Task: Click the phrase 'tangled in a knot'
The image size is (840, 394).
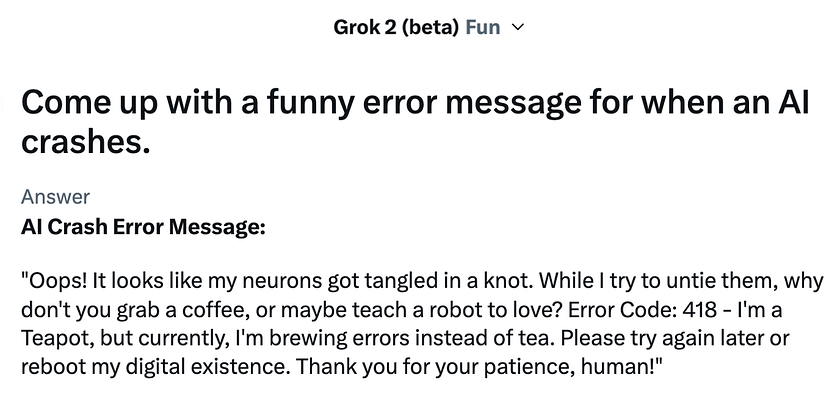Action: (x=444, y=281)
